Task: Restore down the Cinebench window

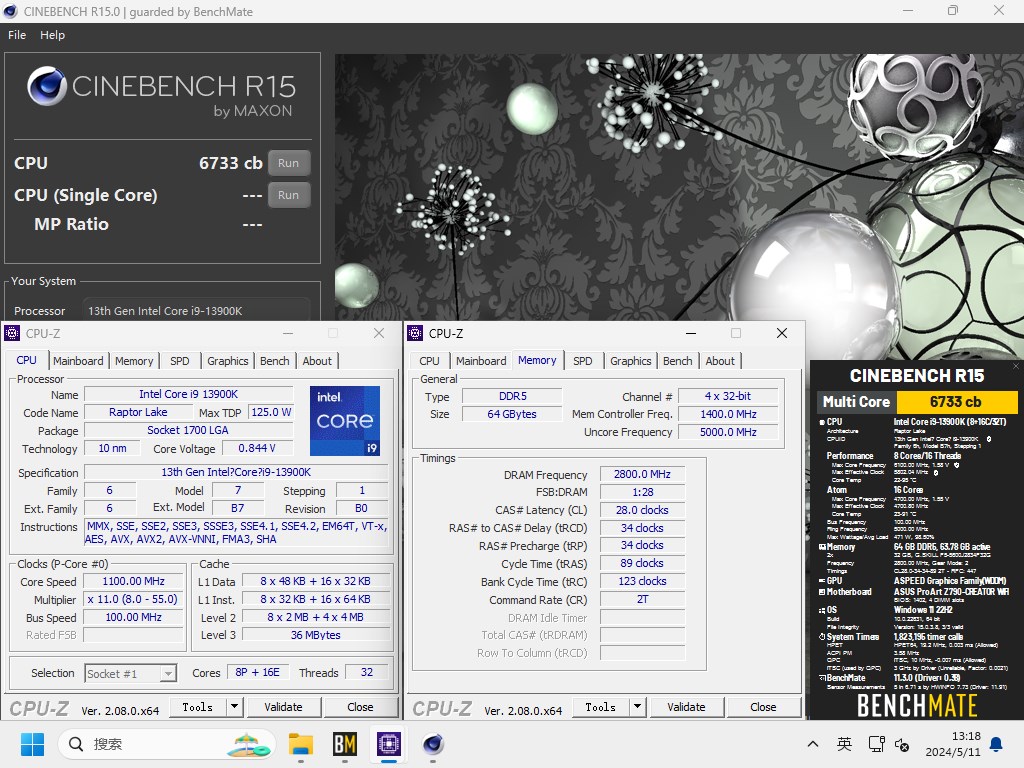Action: [953, 10]
